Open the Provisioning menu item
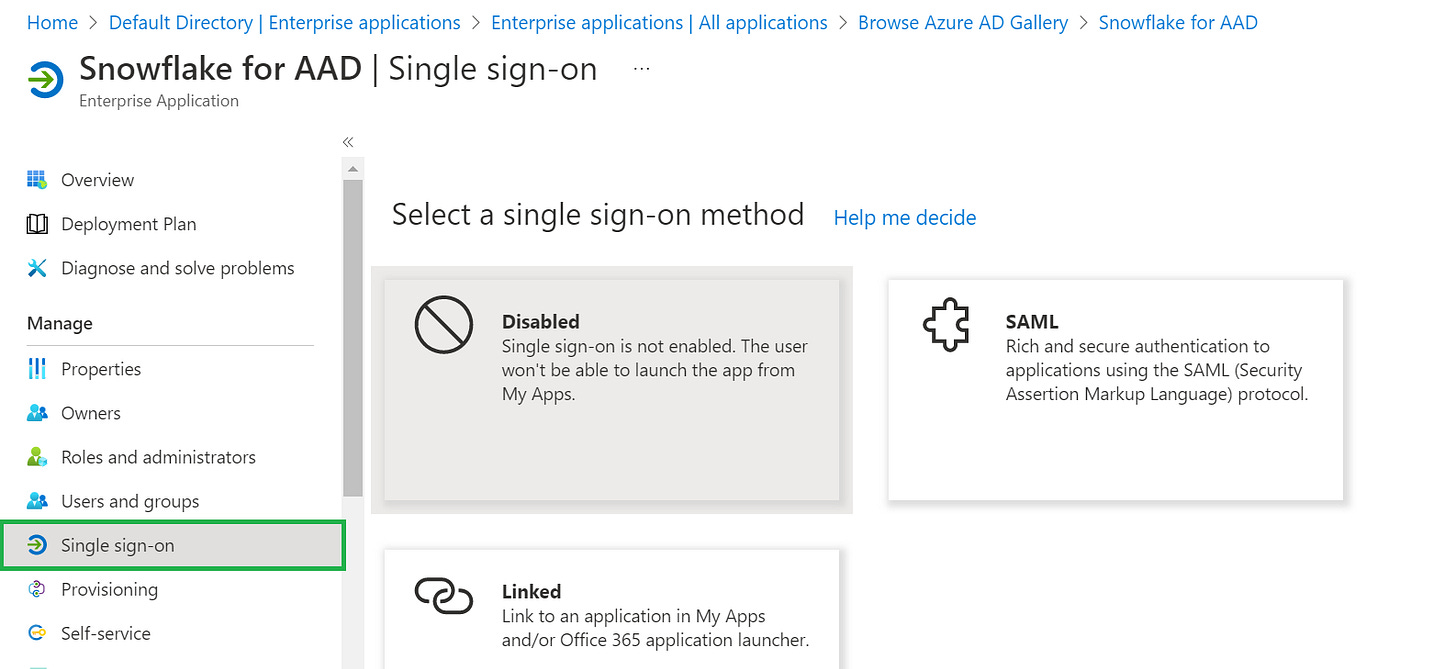Image resolution: width=1456 pixels, height=669 pixels. [x=109, y=589]
